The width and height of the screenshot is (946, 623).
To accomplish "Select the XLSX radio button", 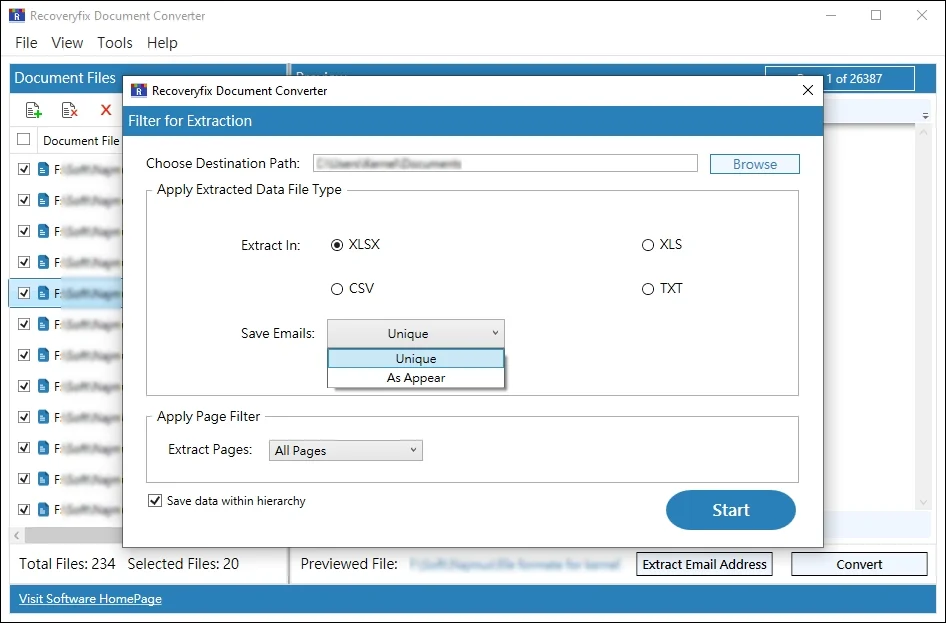I will 337,245.
